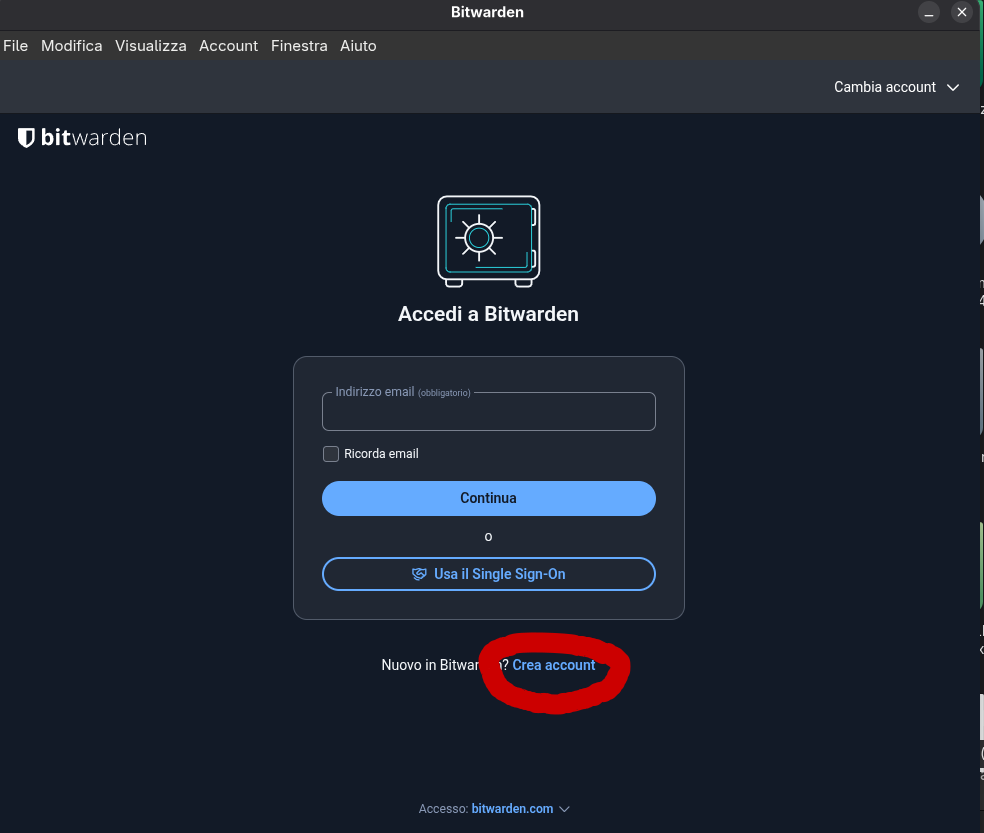Open the Cambia account dropdown
Viewport: 984px width, 833px height.
pyautogui.click(x=896, y=87)
